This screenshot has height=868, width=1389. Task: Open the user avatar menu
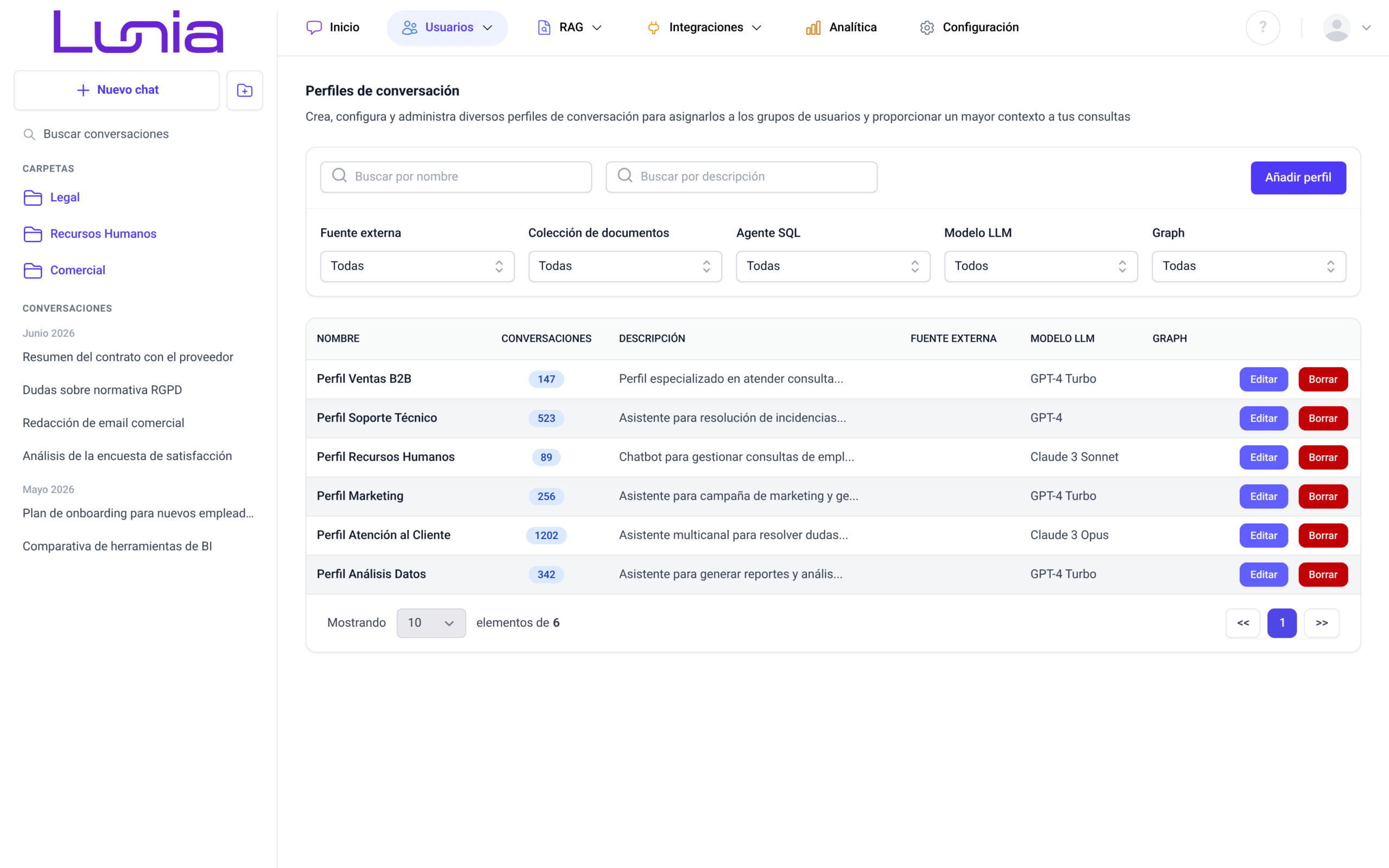pos(1347,28)
